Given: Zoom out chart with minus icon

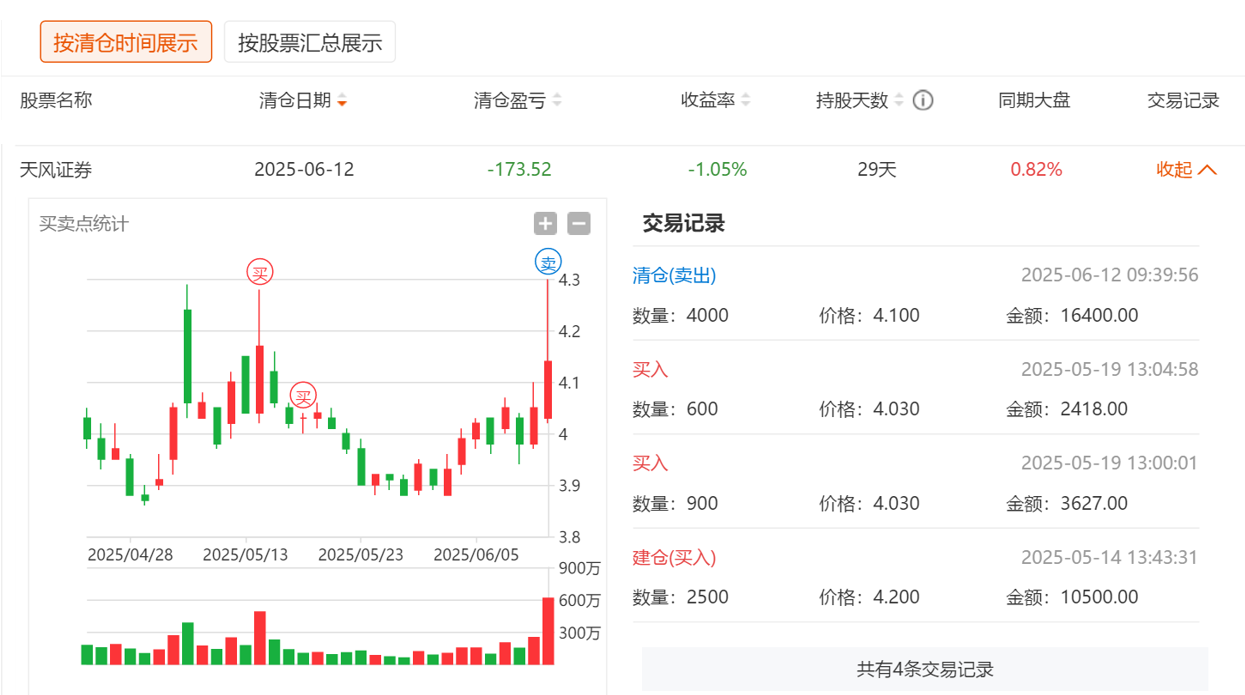Looking at the screenshot, I should 579,224.
